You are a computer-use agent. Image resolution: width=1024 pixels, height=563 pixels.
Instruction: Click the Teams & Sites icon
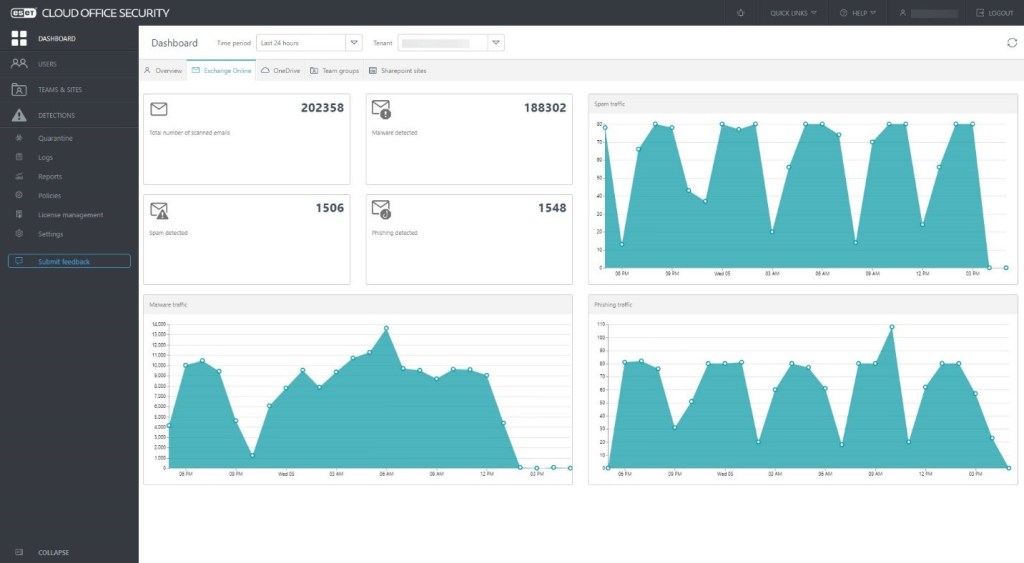(19, 90)
